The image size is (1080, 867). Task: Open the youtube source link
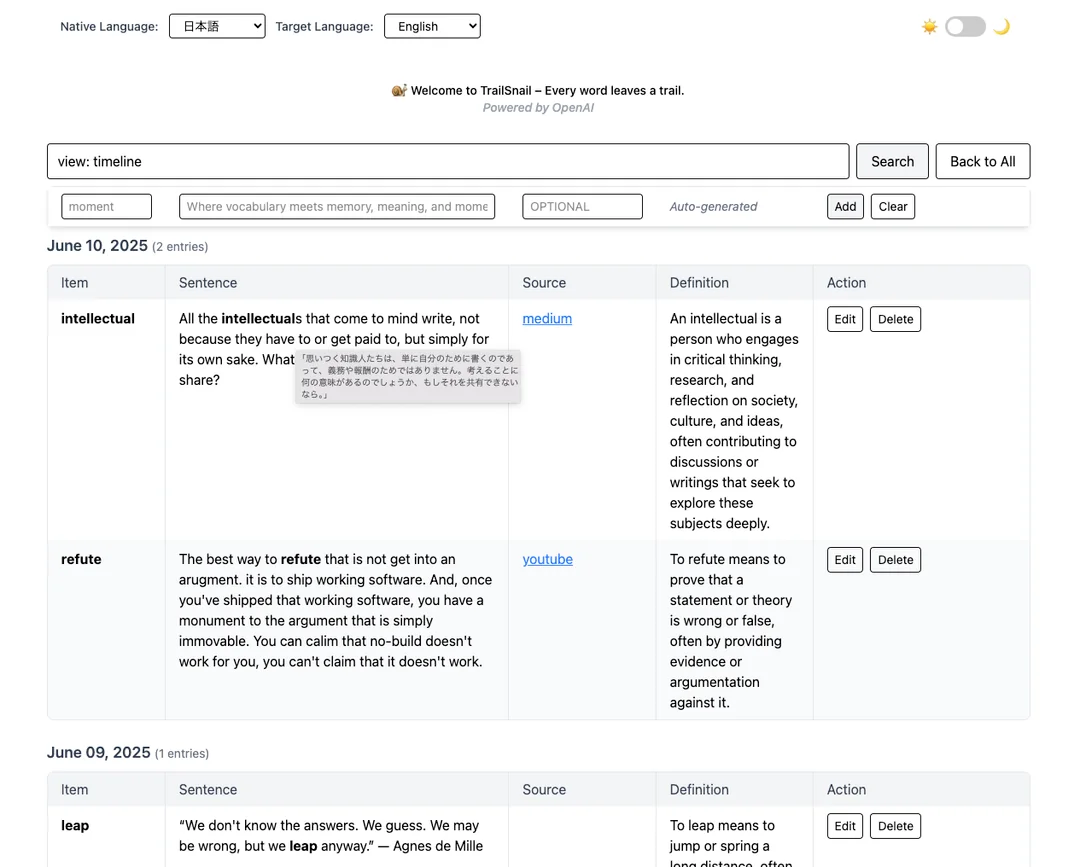pyautogui.click(x=548, y=560)
